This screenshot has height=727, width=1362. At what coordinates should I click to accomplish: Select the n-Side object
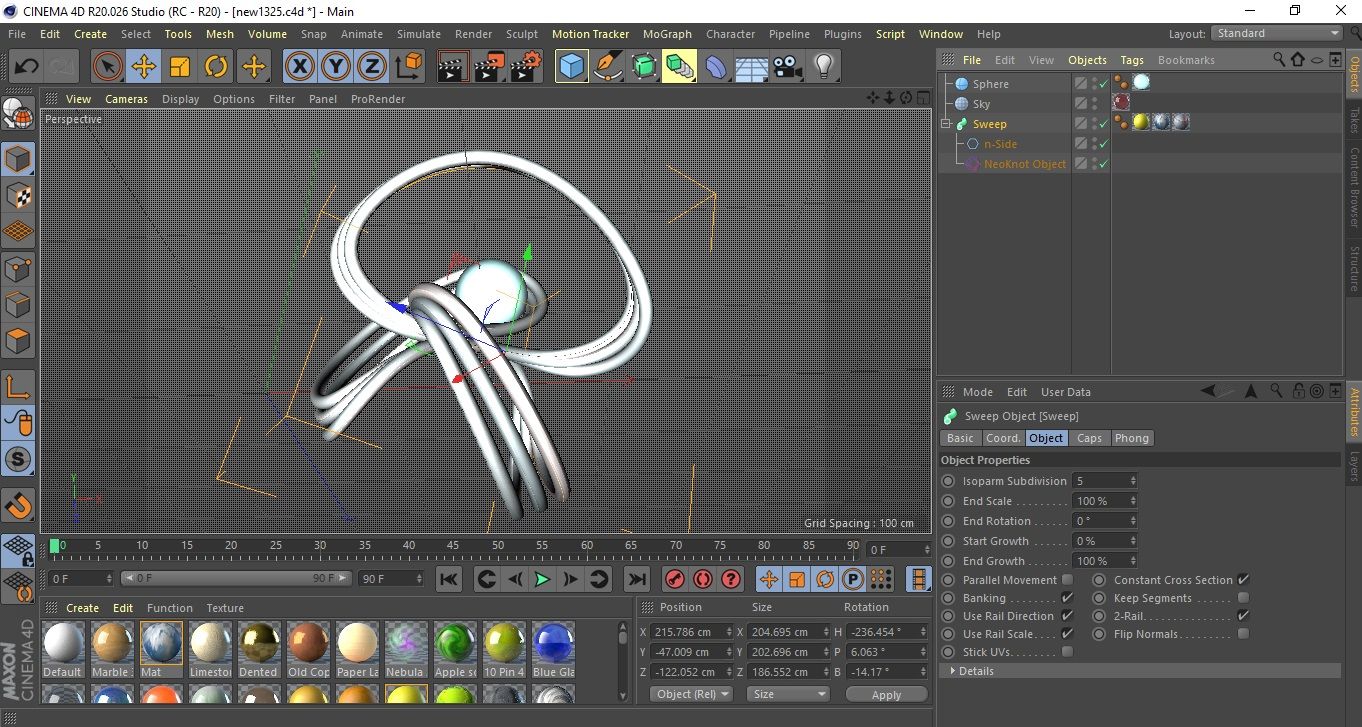pos(1000,144)
